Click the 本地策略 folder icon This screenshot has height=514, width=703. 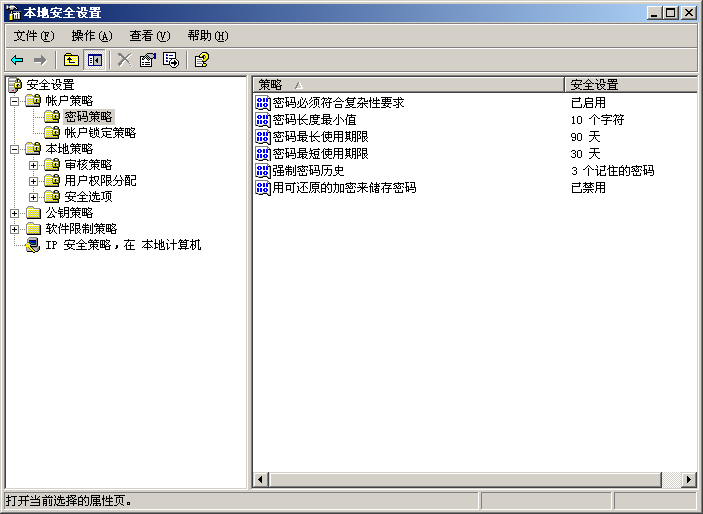33,148
